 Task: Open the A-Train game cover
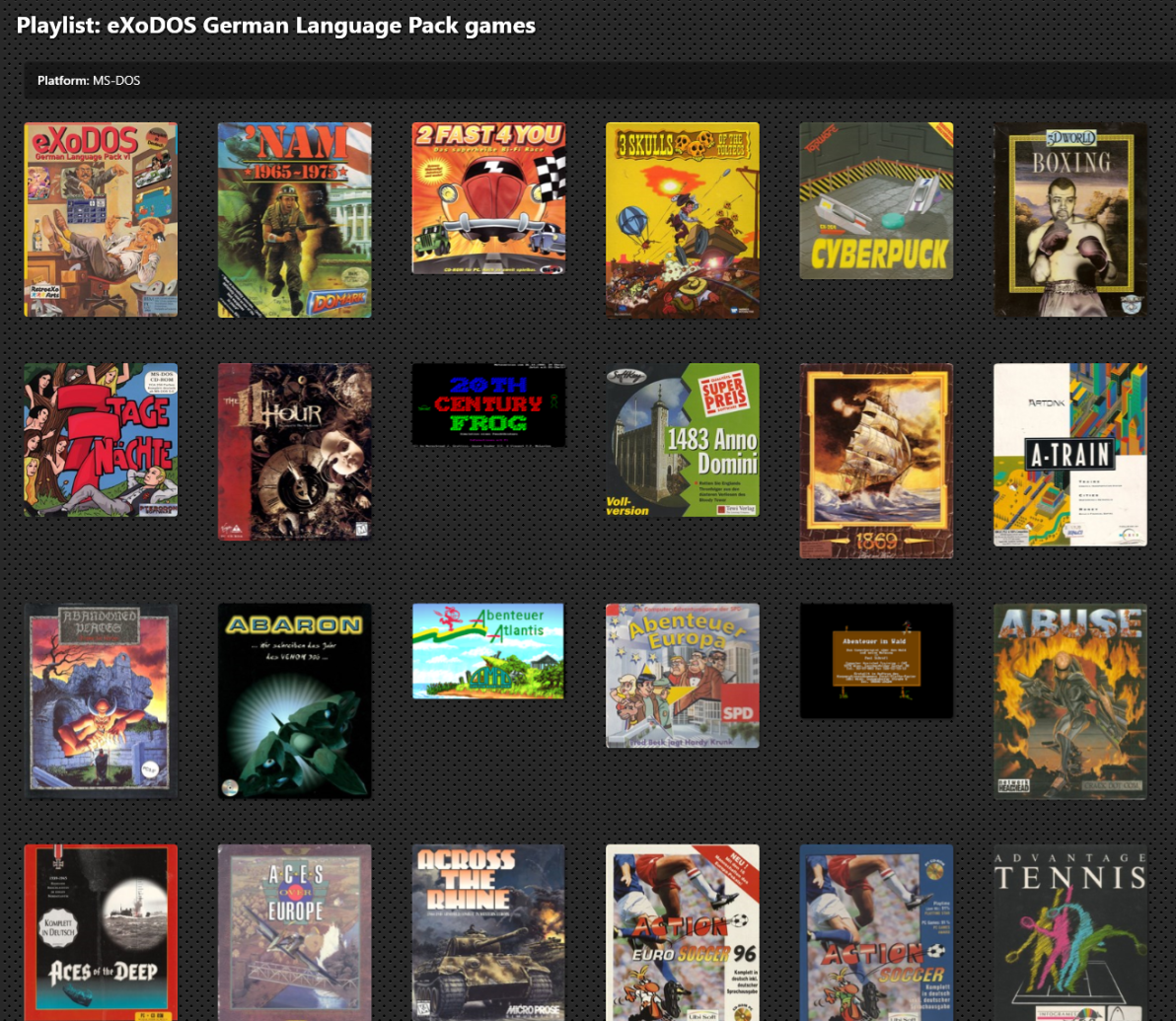click(x=1070, y=455)
